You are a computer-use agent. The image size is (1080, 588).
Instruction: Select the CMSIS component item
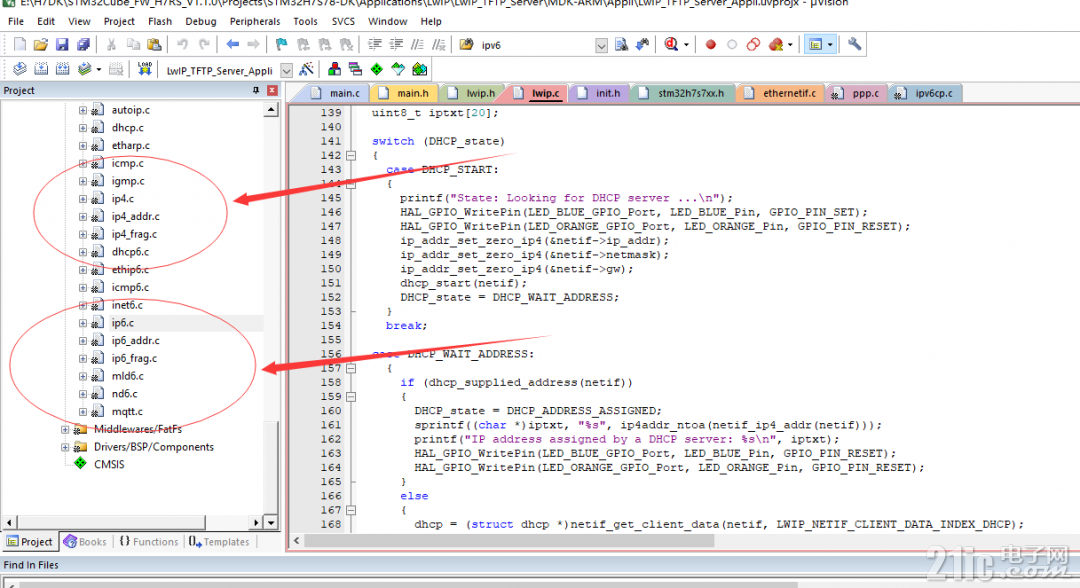tap(109, 465)
